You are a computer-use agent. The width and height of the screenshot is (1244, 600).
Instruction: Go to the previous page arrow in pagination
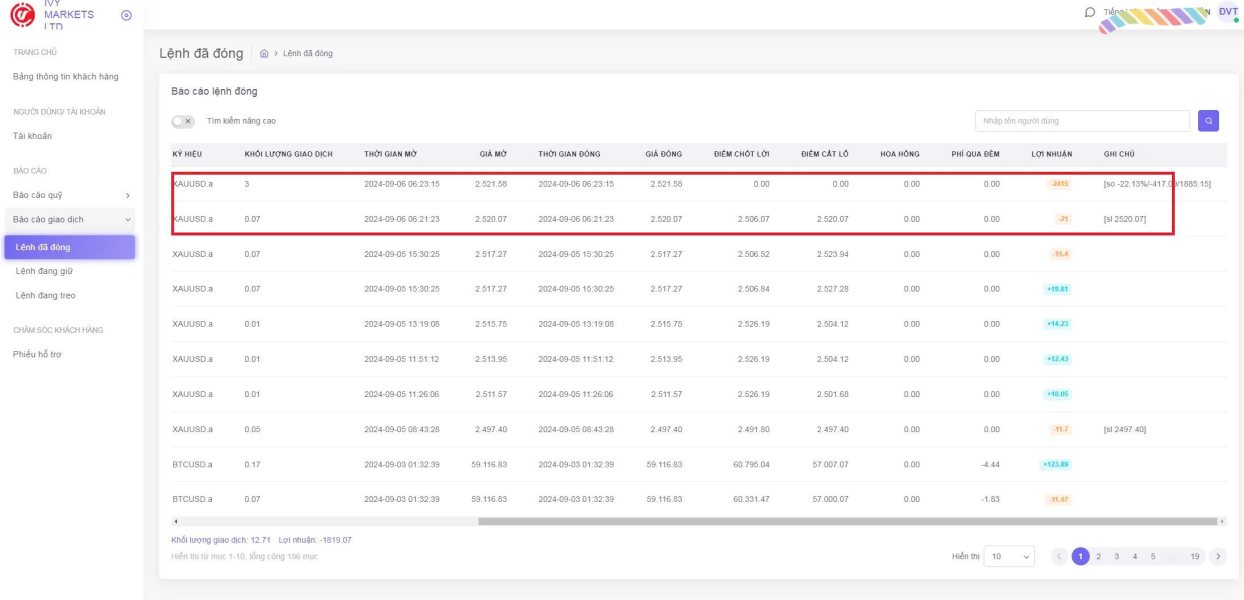click(1060, 557)
